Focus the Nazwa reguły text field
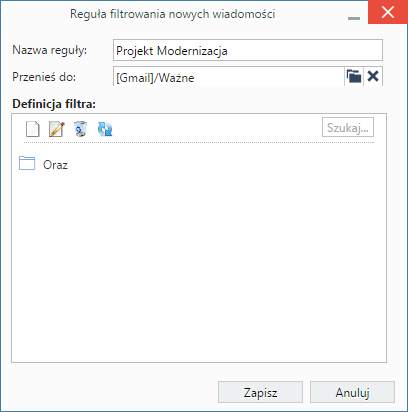 (248, 50)
